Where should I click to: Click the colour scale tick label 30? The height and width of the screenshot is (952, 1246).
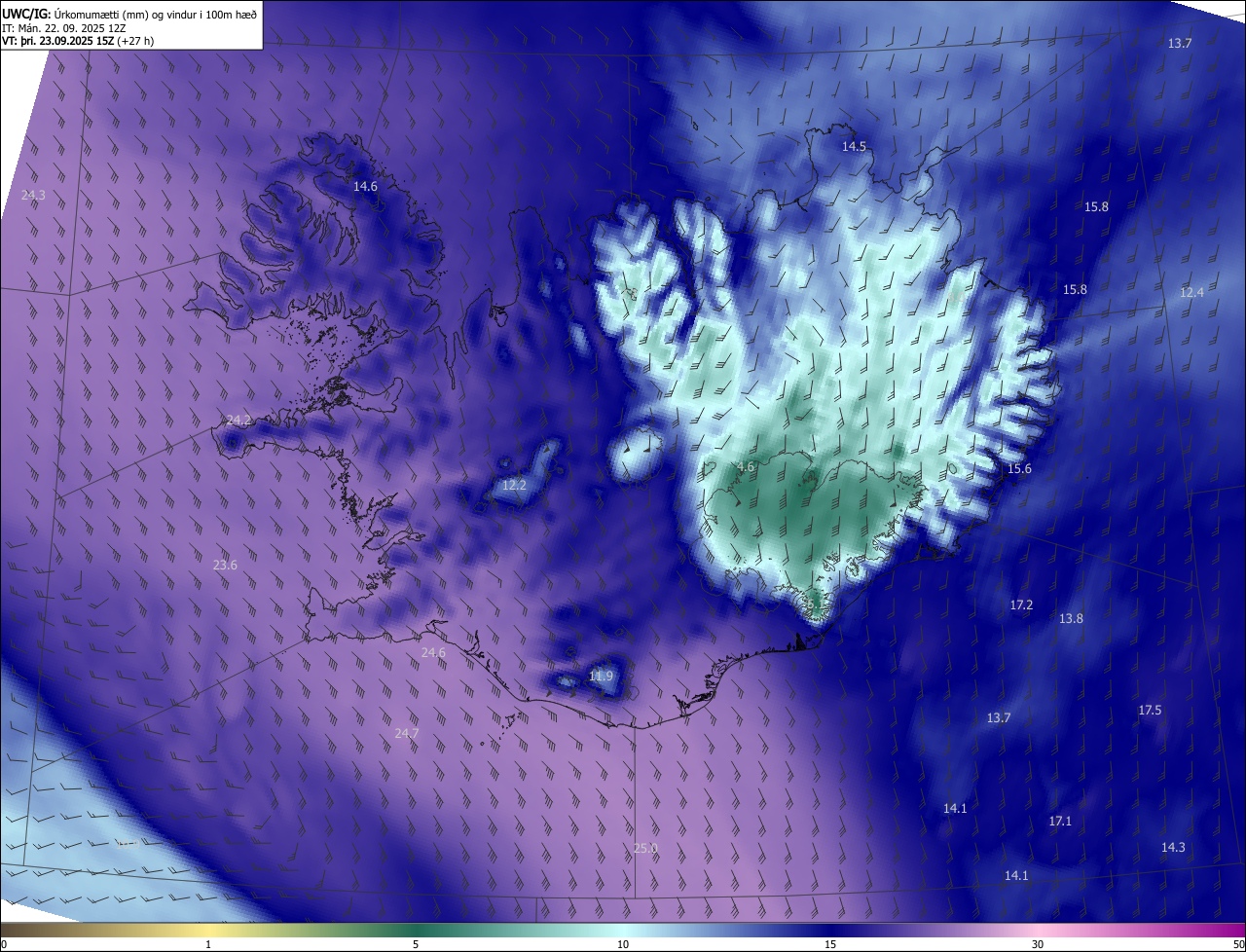[x=1038, y=944]
